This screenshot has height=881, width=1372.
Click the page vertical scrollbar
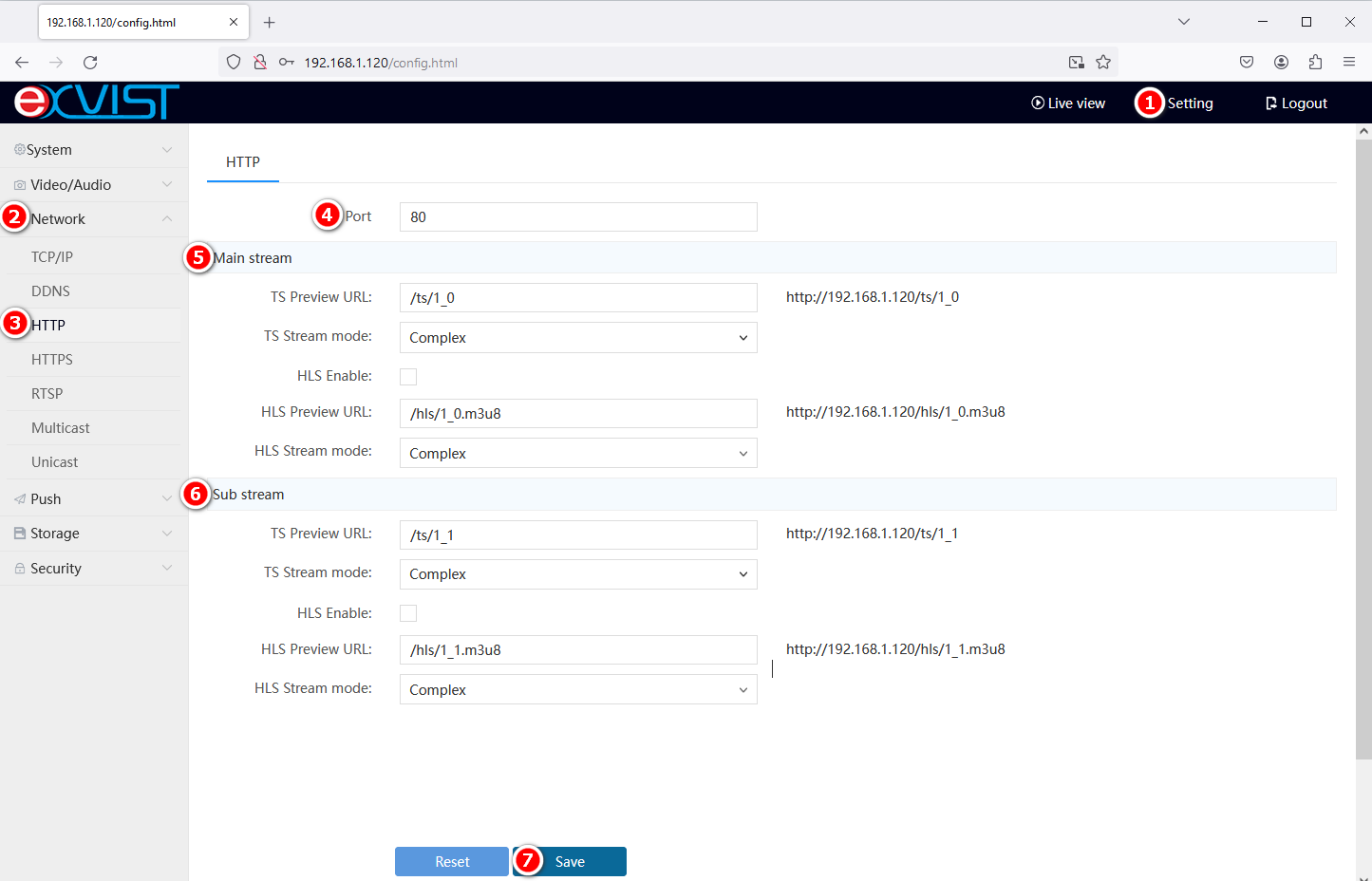click(1363, 446)
